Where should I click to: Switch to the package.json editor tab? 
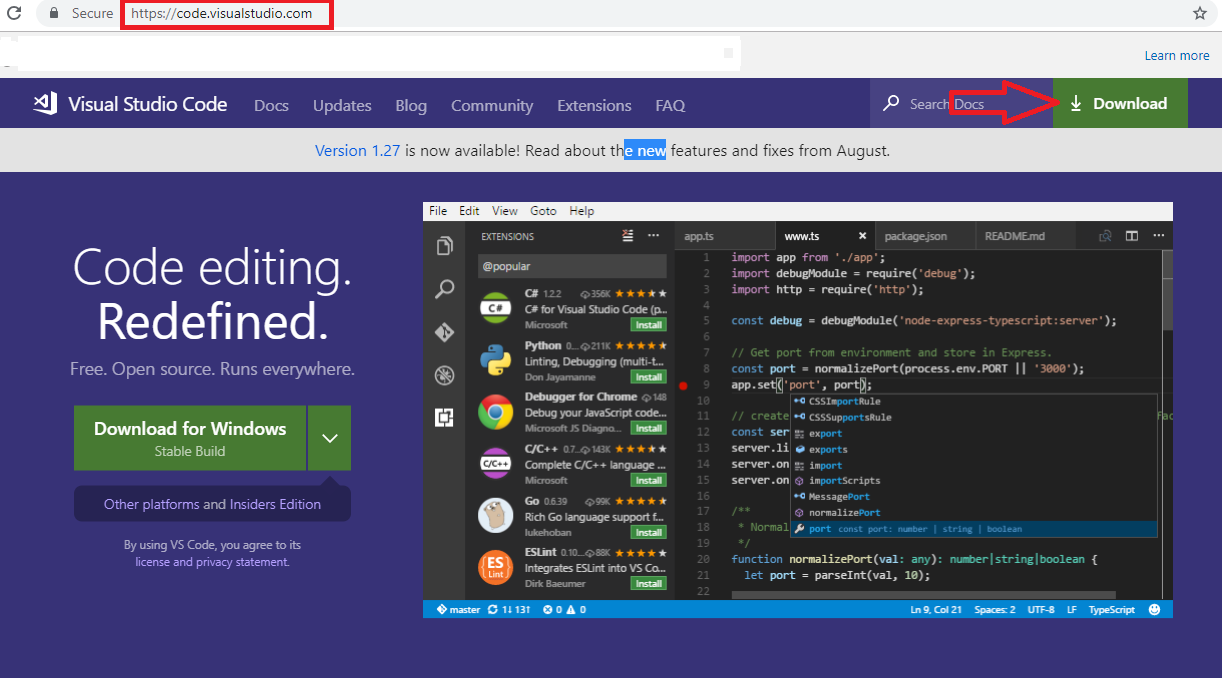click(925, 236)
